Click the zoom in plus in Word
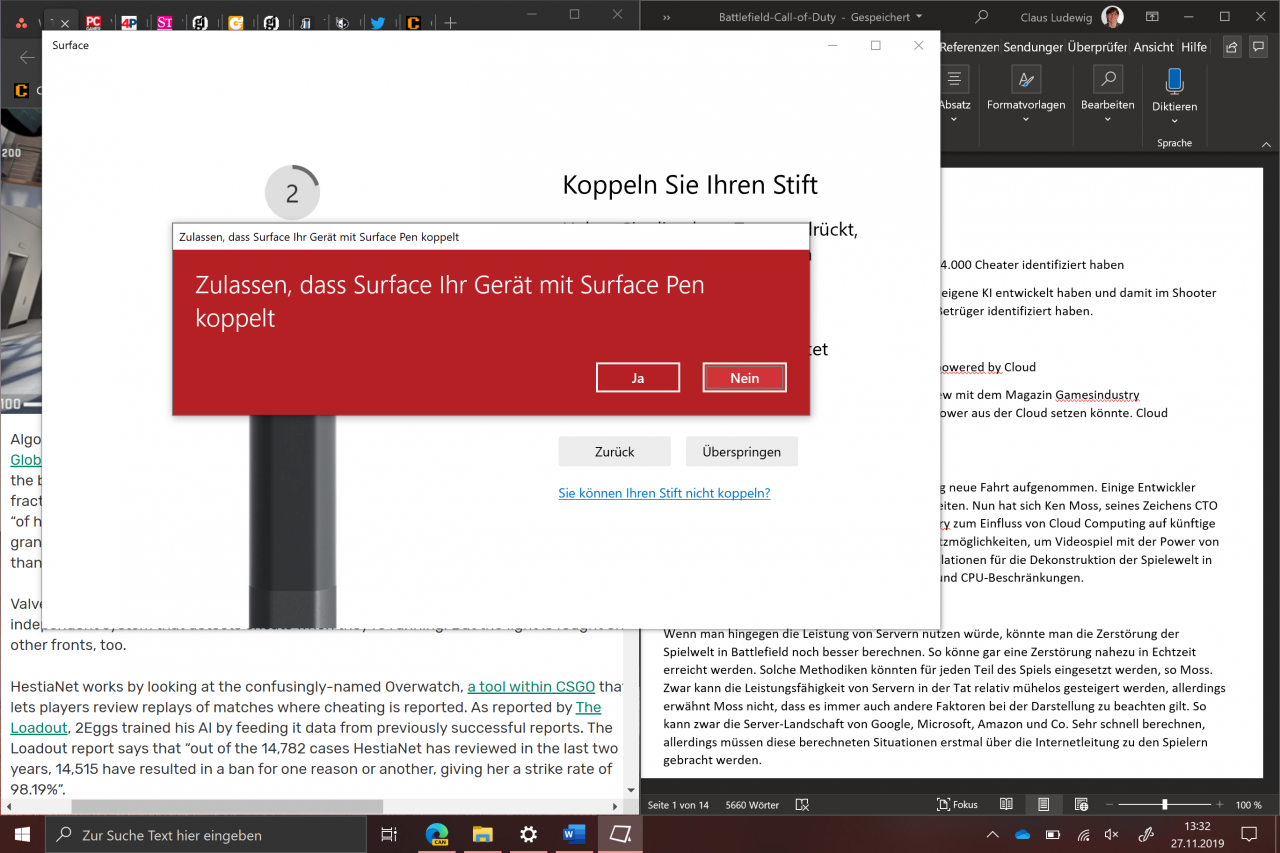Viewport: 1280px width, 853px height. 1219,805
